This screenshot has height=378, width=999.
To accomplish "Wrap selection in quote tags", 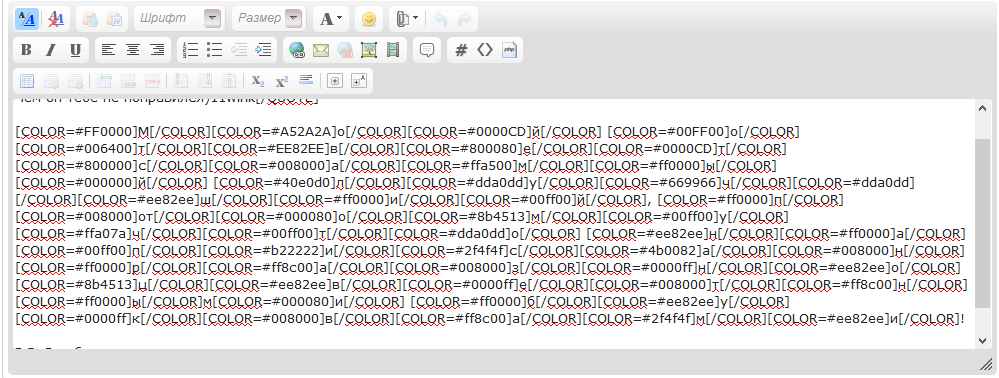I will click(427, 50).
